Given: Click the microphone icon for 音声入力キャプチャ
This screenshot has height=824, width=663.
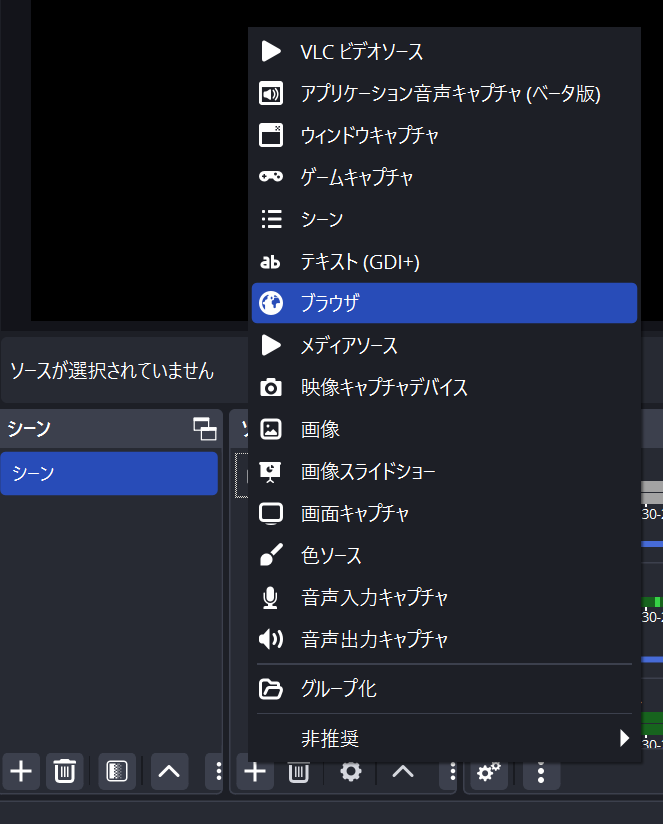Looking at the screenshot, I should [270, 598].
